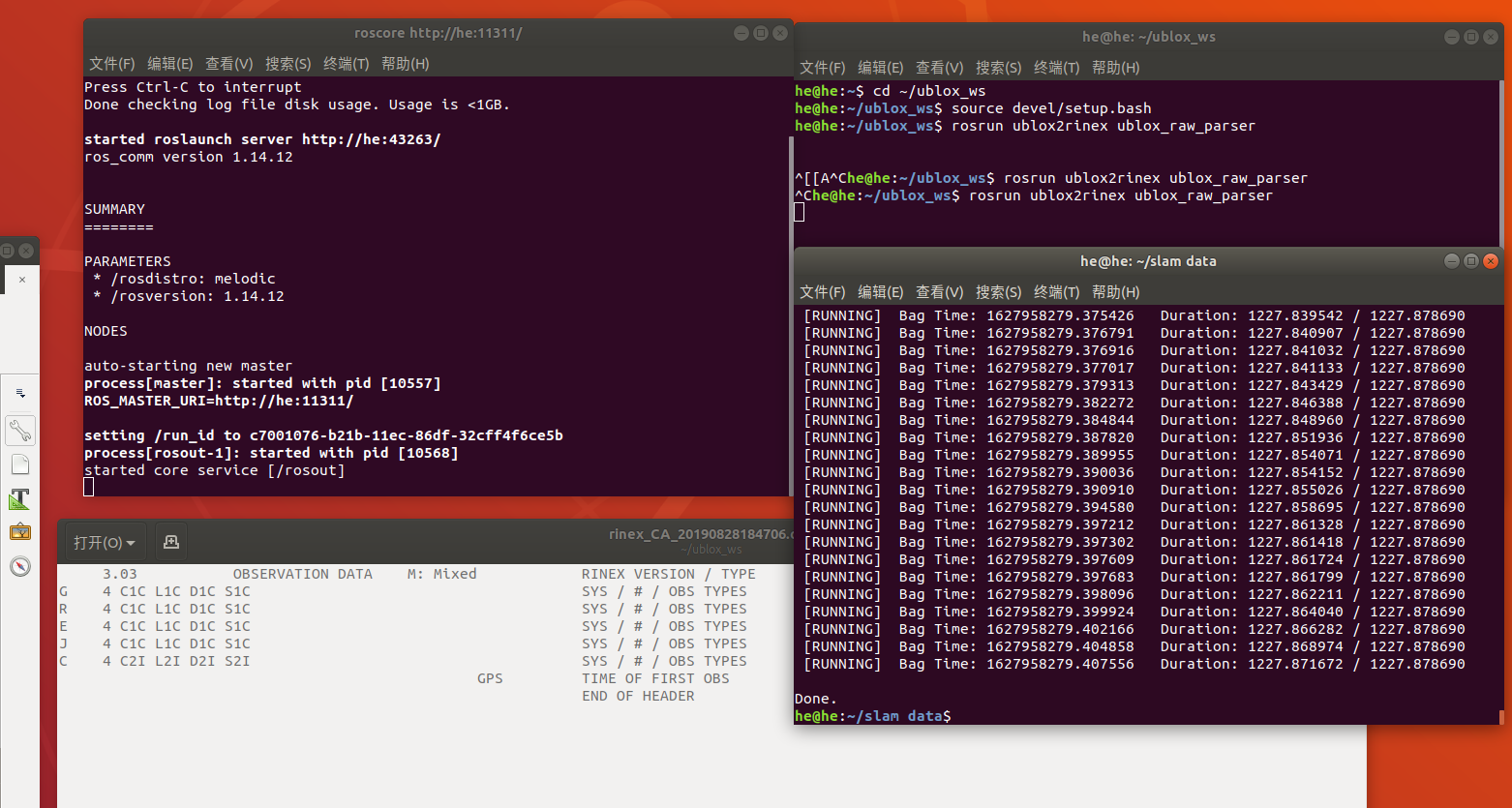Open the 帮助(H) menu in the roscore terminal
Screen dimensions: 1512x808
coord(404,64)
